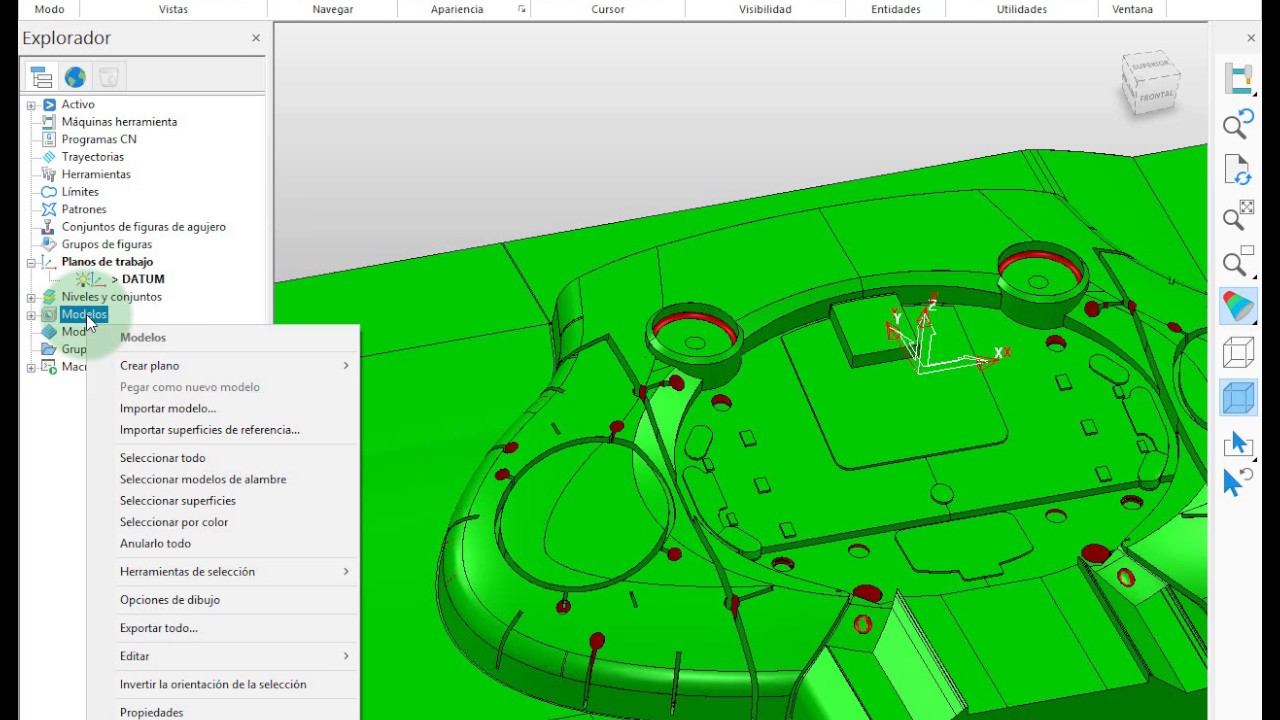
Task: Click the Programas CN icon
Action: (x=49, y=139)
